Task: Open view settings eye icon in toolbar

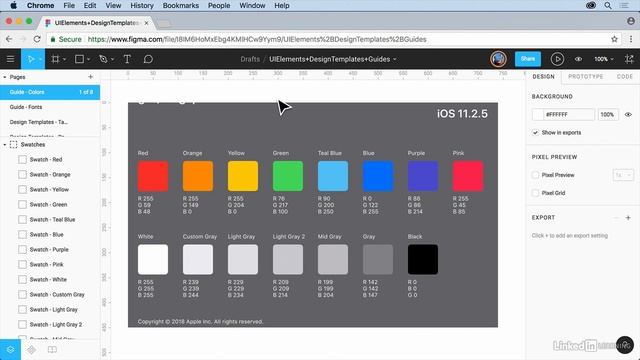Action: 578,59
